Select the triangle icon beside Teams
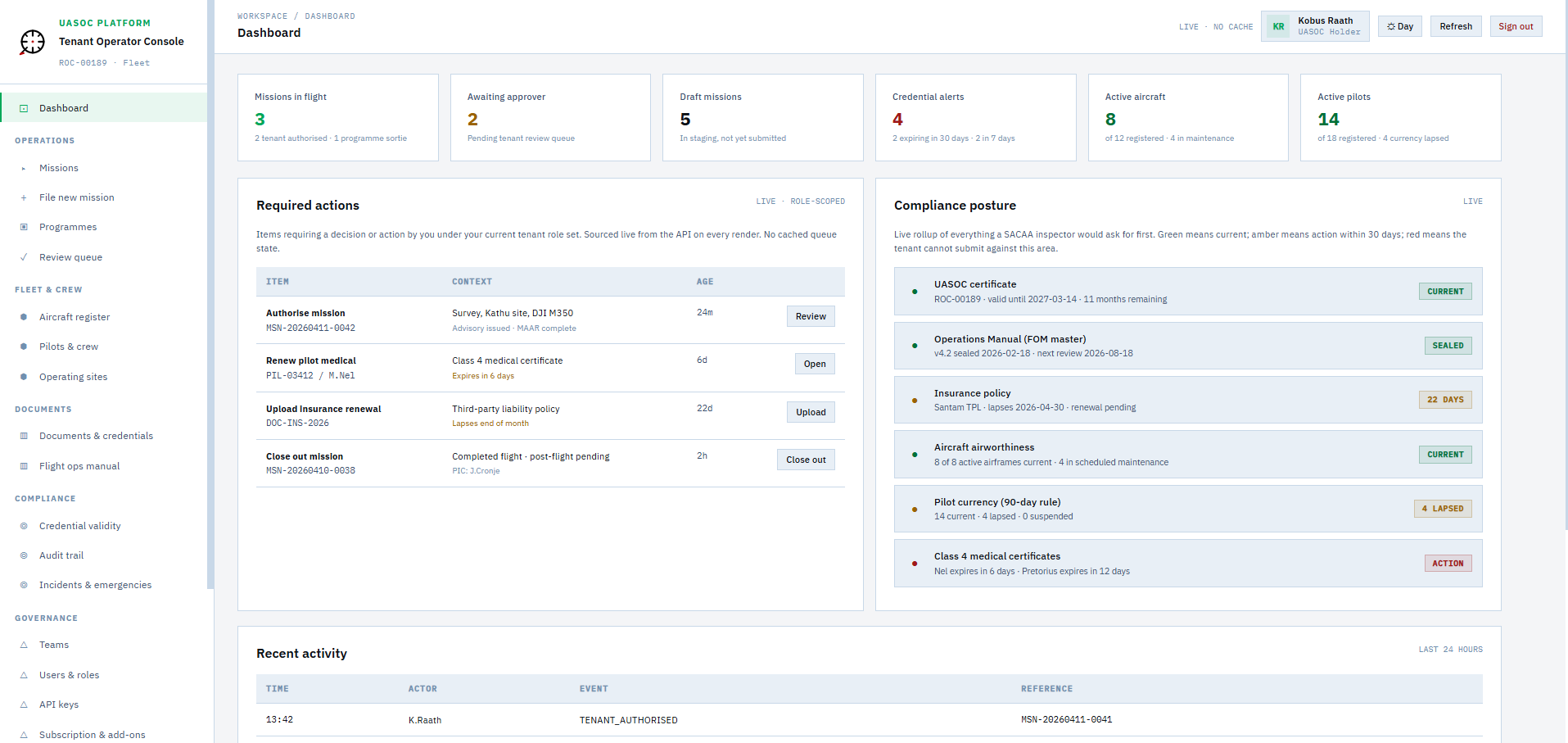This screenshot has height=743, width=1568. tap(25, 645)
